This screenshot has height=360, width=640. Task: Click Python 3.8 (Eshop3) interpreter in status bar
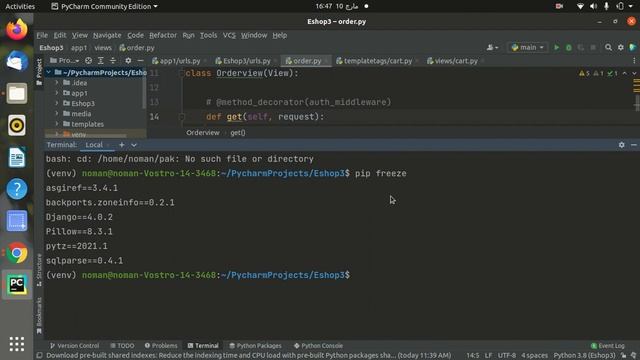pyautogui.click(x=584, y=356)
